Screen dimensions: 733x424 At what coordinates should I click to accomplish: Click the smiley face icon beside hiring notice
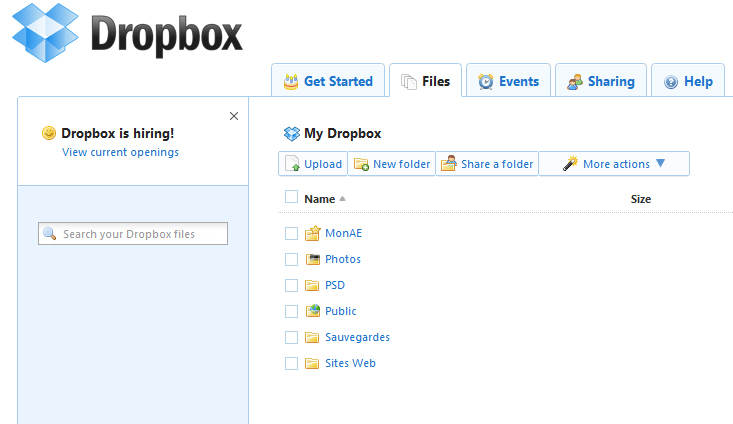[x=49, y=133]
